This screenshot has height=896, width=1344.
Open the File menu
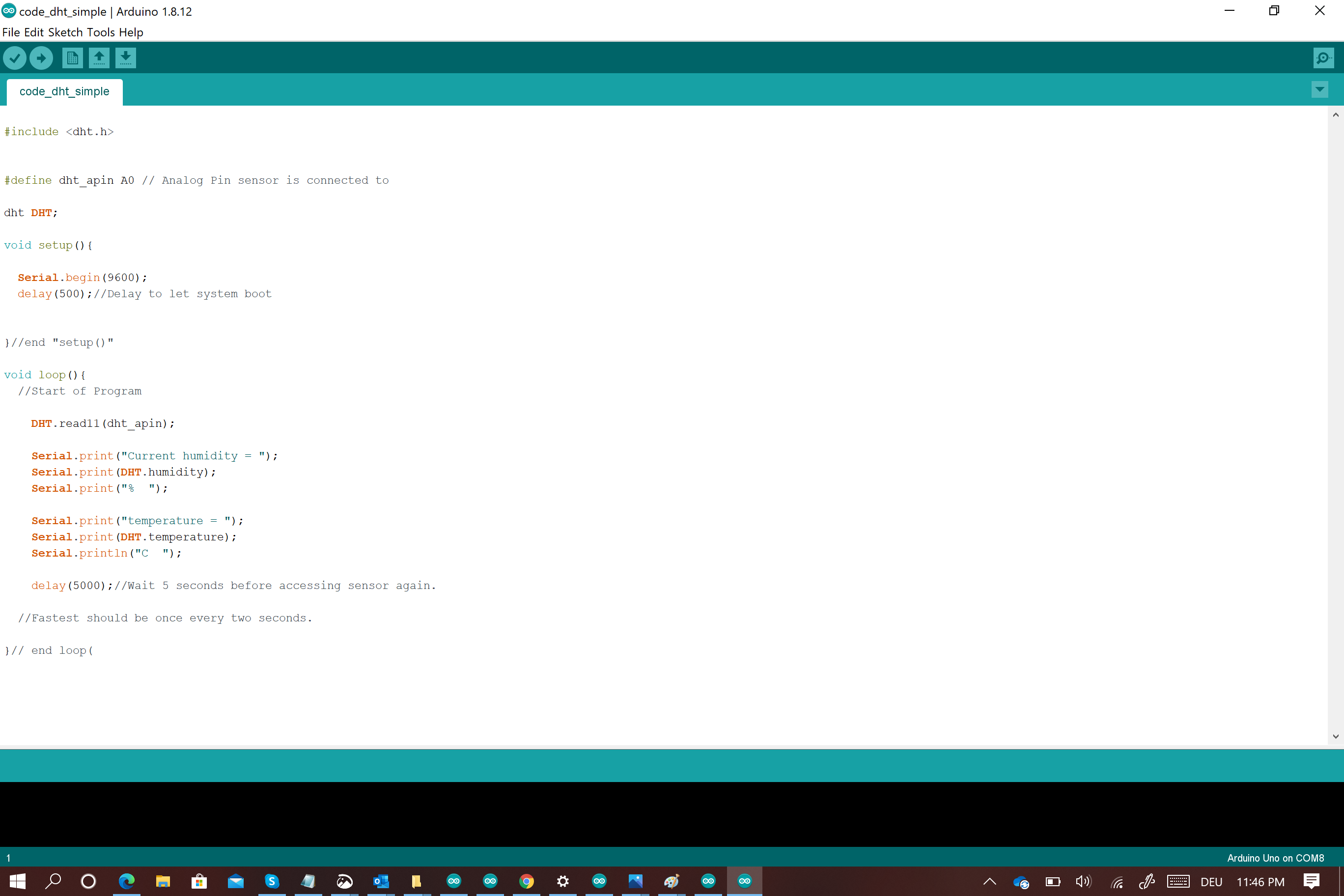(11, 32)
